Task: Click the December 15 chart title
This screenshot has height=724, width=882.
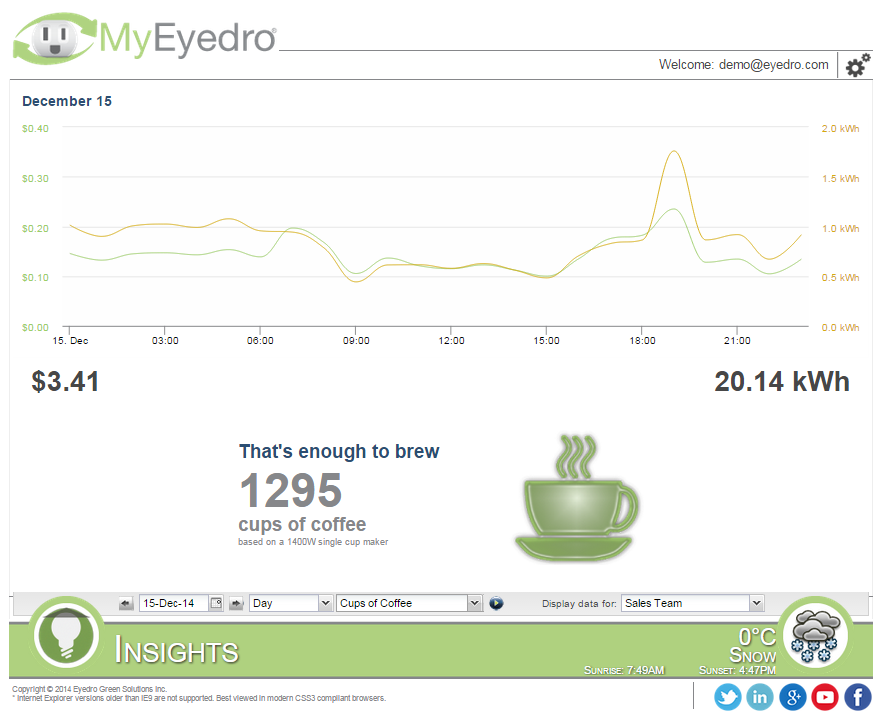Action: [67, 101]
